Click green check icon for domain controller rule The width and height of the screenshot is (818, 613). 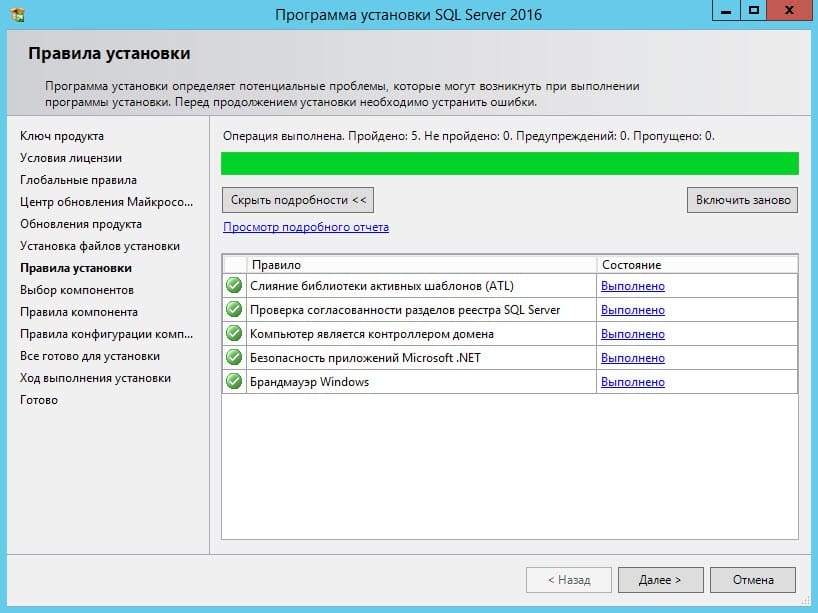tap(234, 334)
